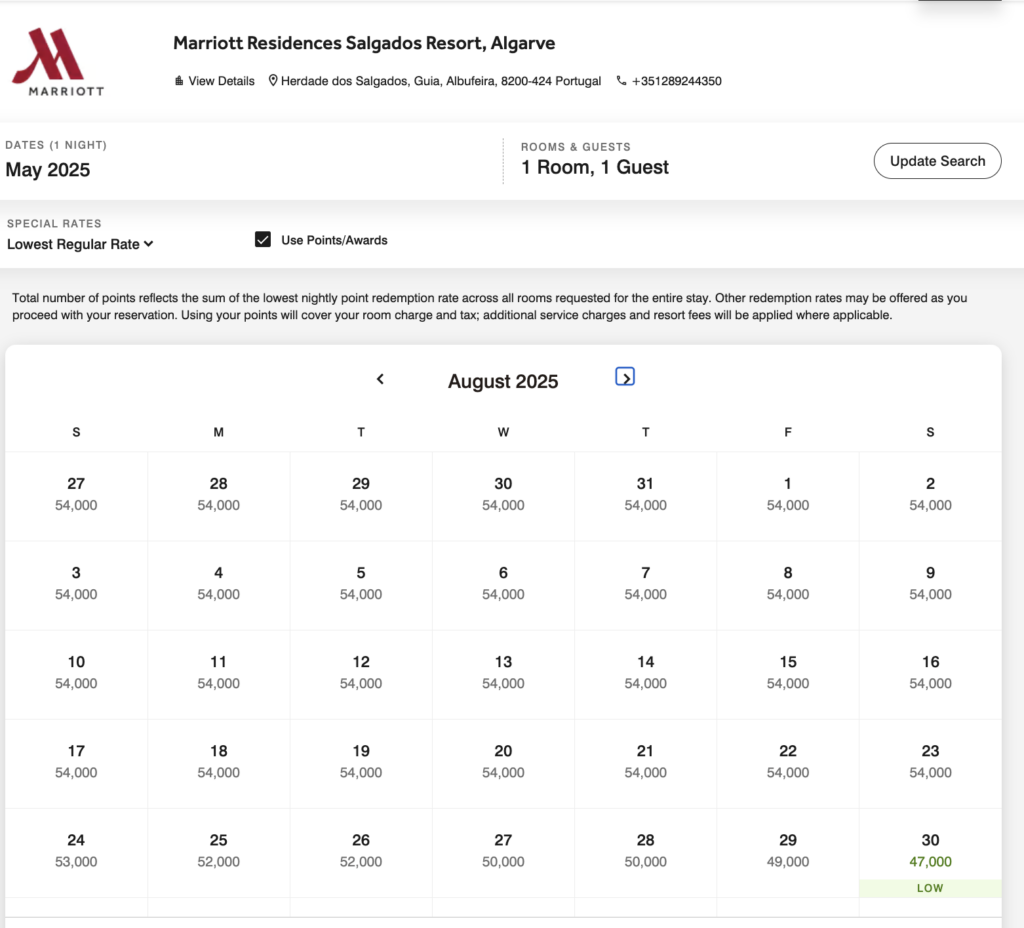This screenshot has width=1024, height=928.
Task: Select Sunday July 27 in first row
Action: click(x=76, y=496)
